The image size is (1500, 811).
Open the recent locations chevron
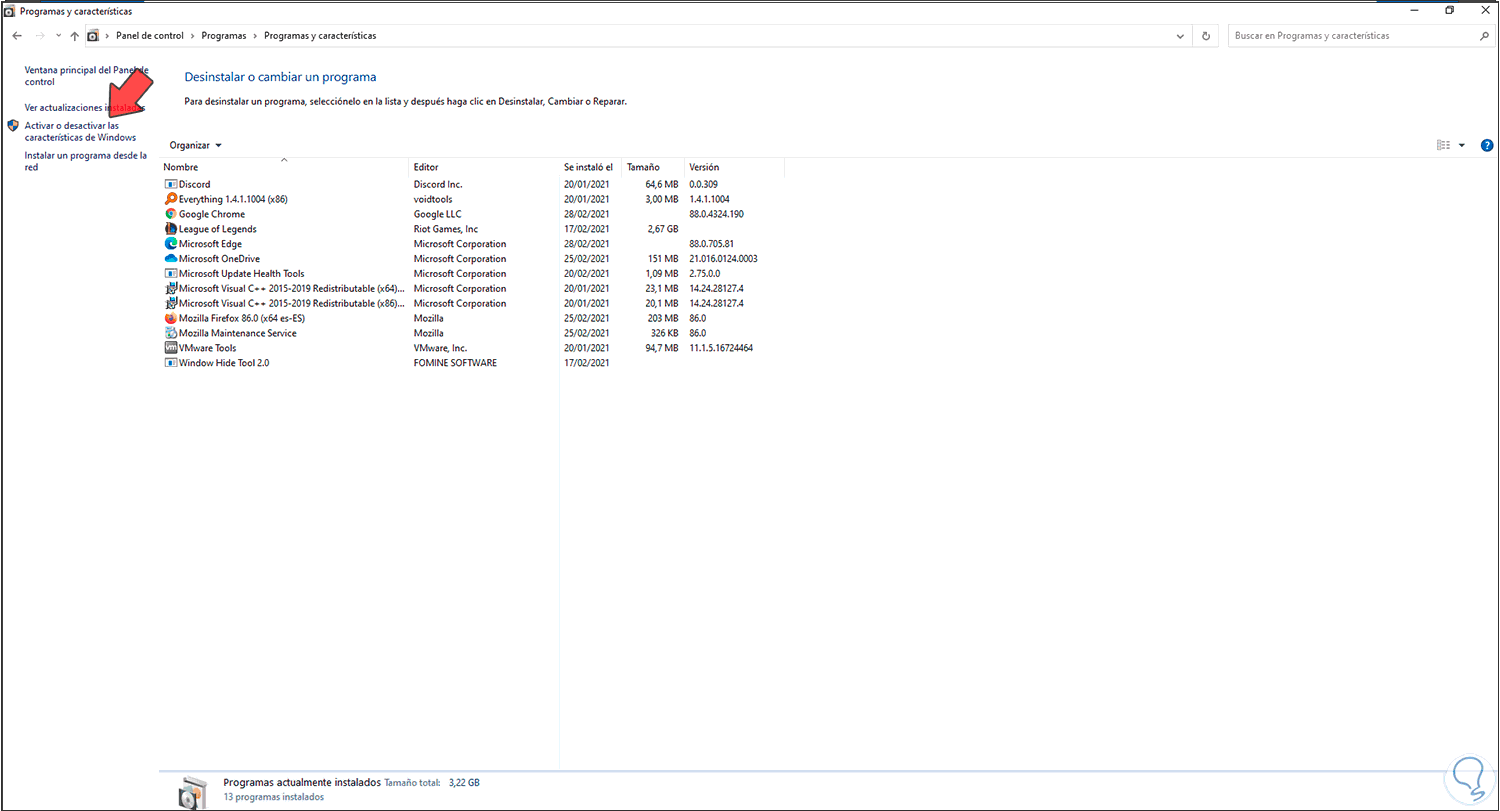pos(58,36)
